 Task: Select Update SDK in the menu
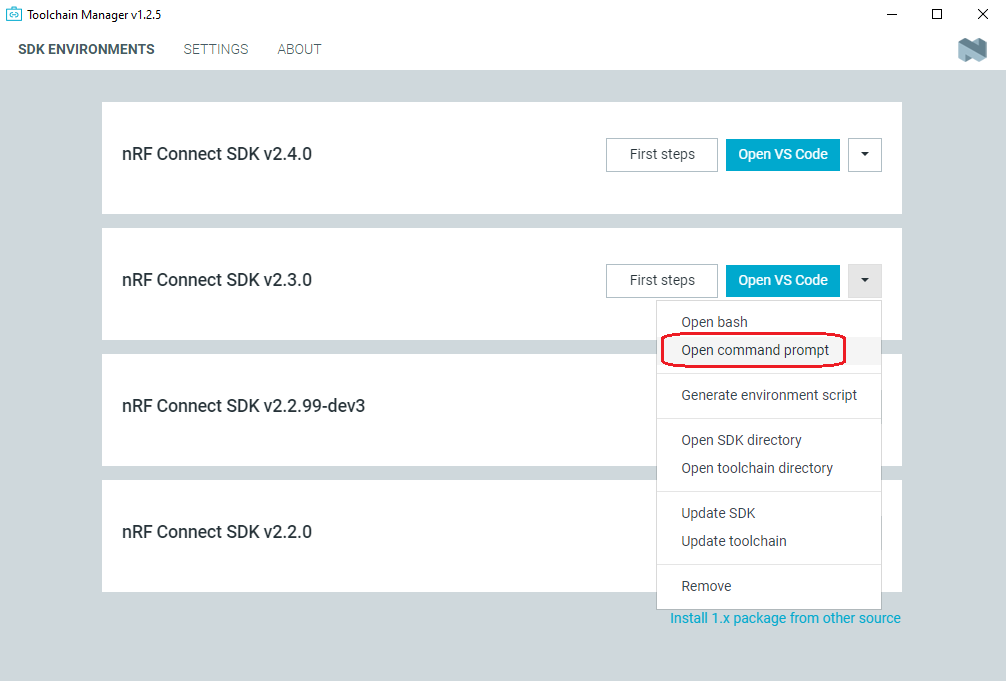click(769, 513)
